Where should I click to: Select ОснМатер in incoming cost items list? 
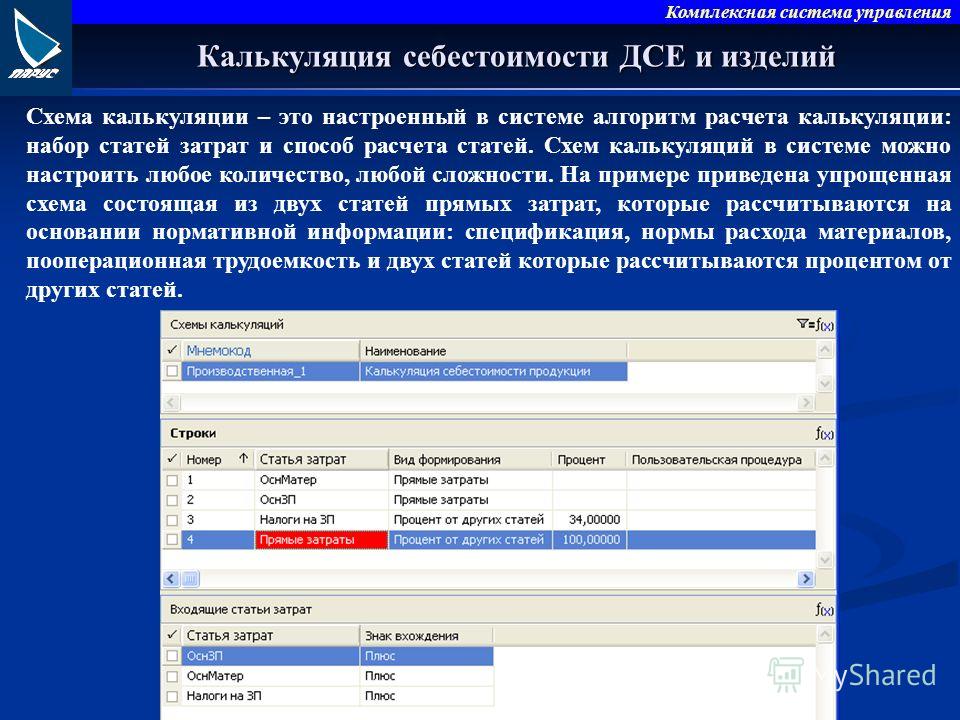(270, 676)
